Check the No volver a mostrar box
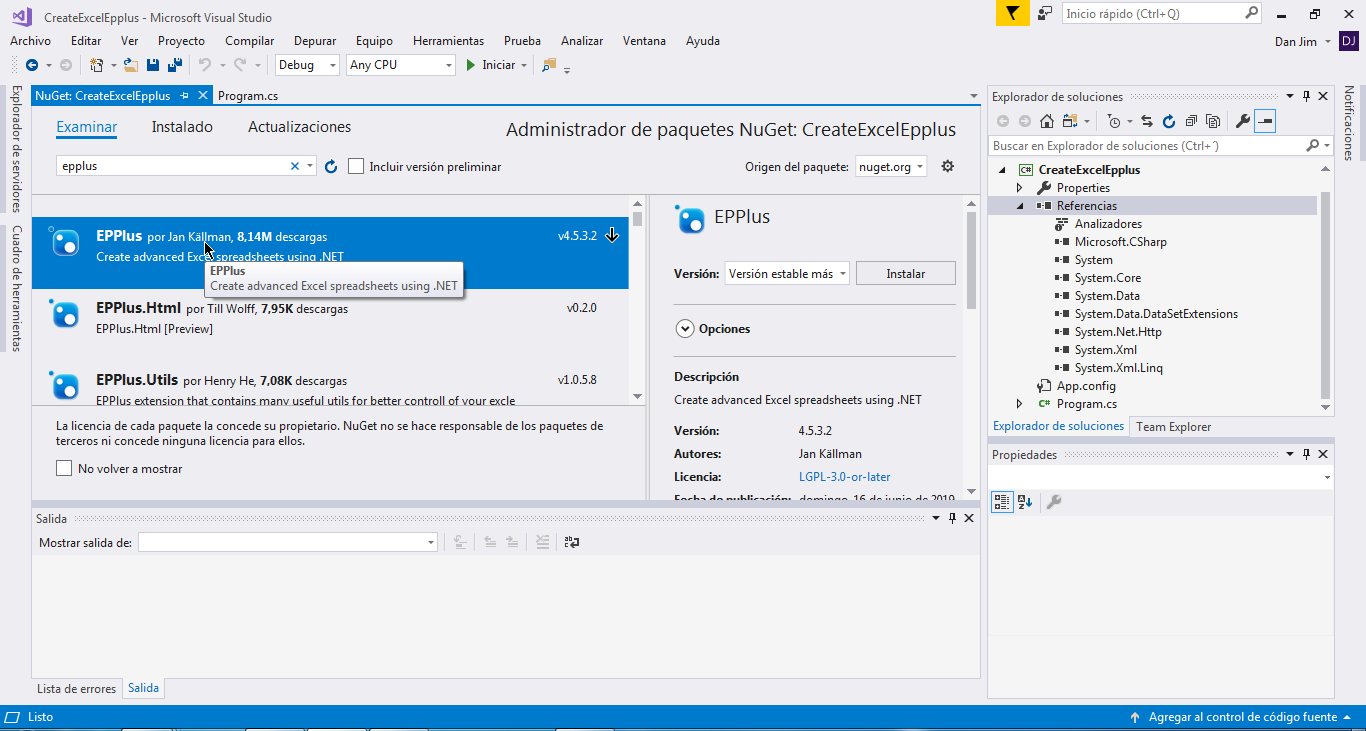The width and height of the screenshot is (1366, 731). [64, 468]
